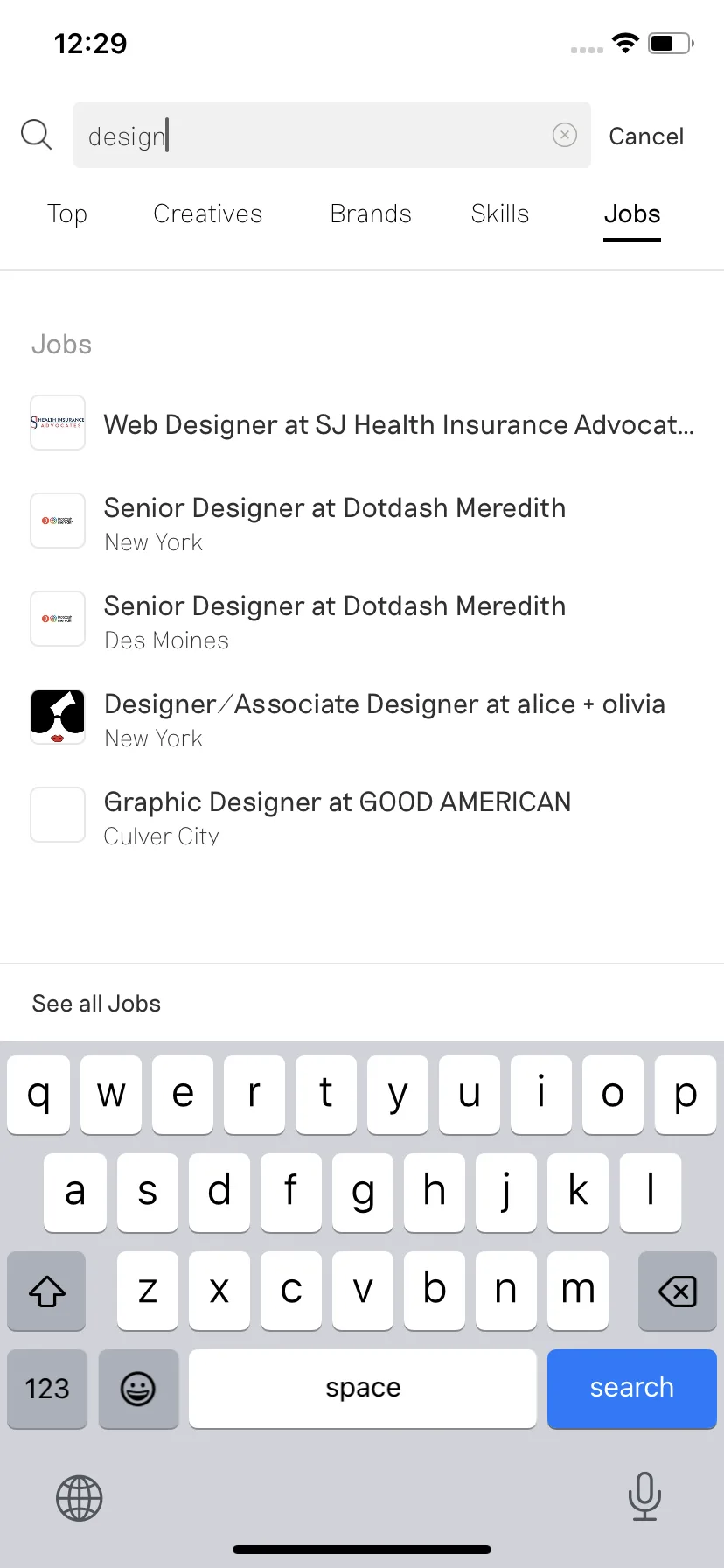Tap the blue search key
Screen dimensions: 724x1568
click(x=631, y=1389)
